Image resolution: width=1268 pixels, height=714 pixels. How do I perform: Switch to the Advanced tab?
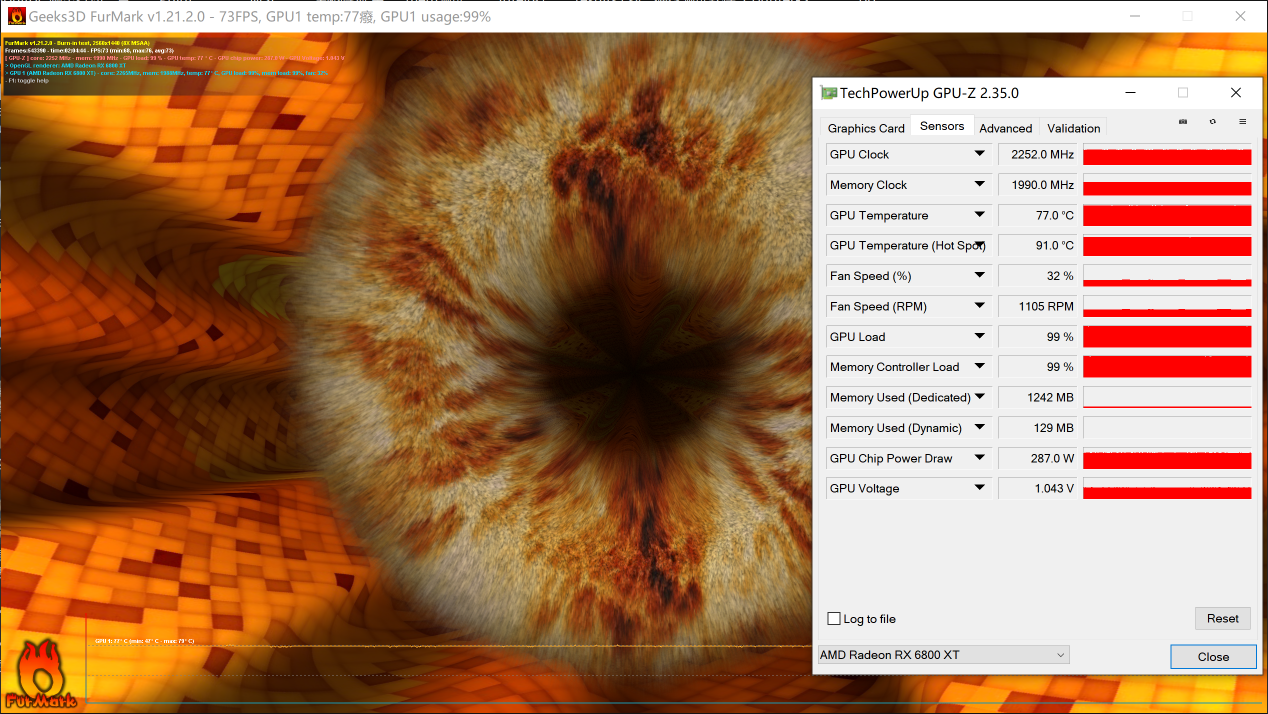(x=1005, y=128)
